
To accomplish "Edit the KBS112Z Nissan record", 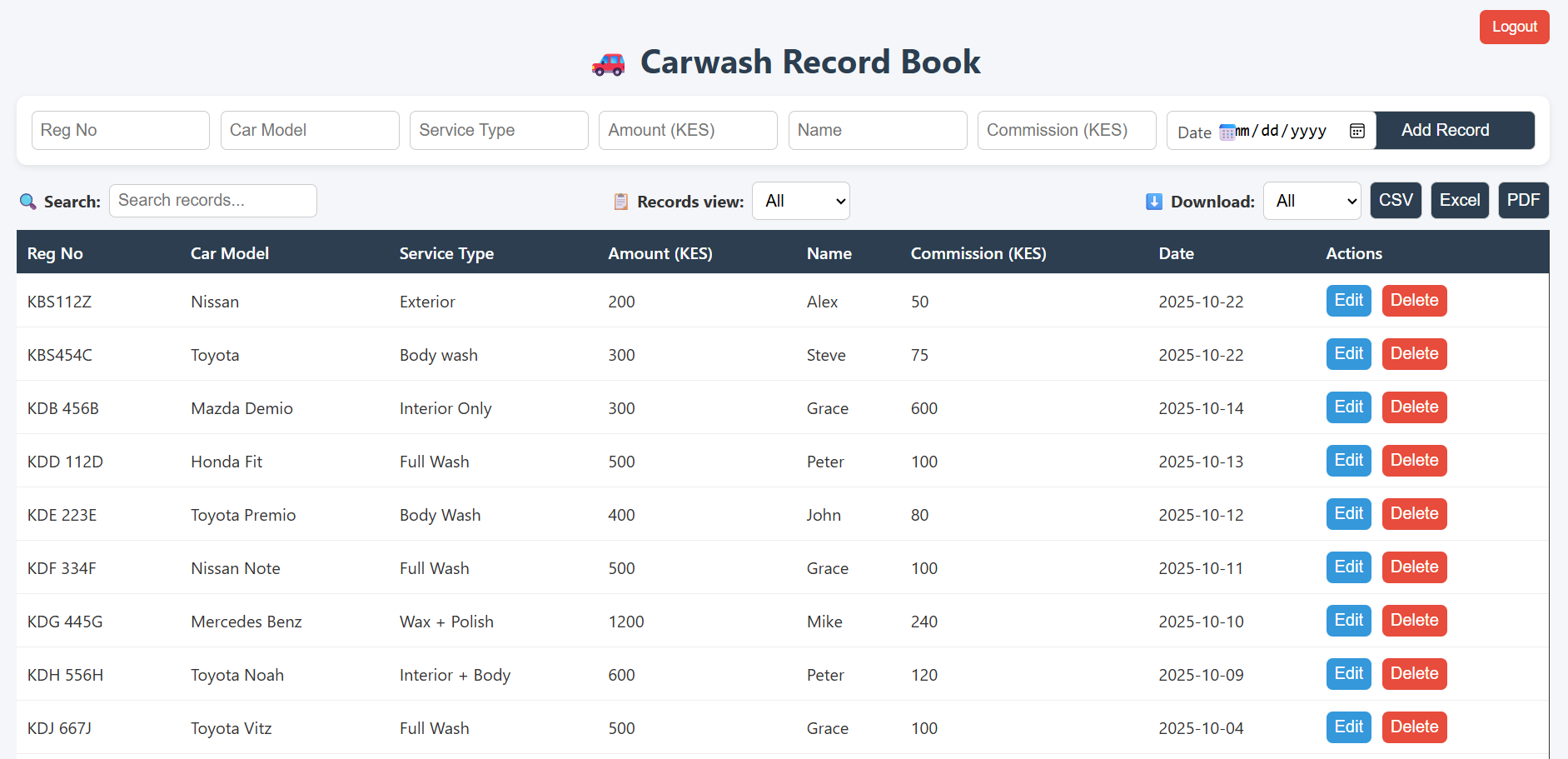I will click(1348, 301).
